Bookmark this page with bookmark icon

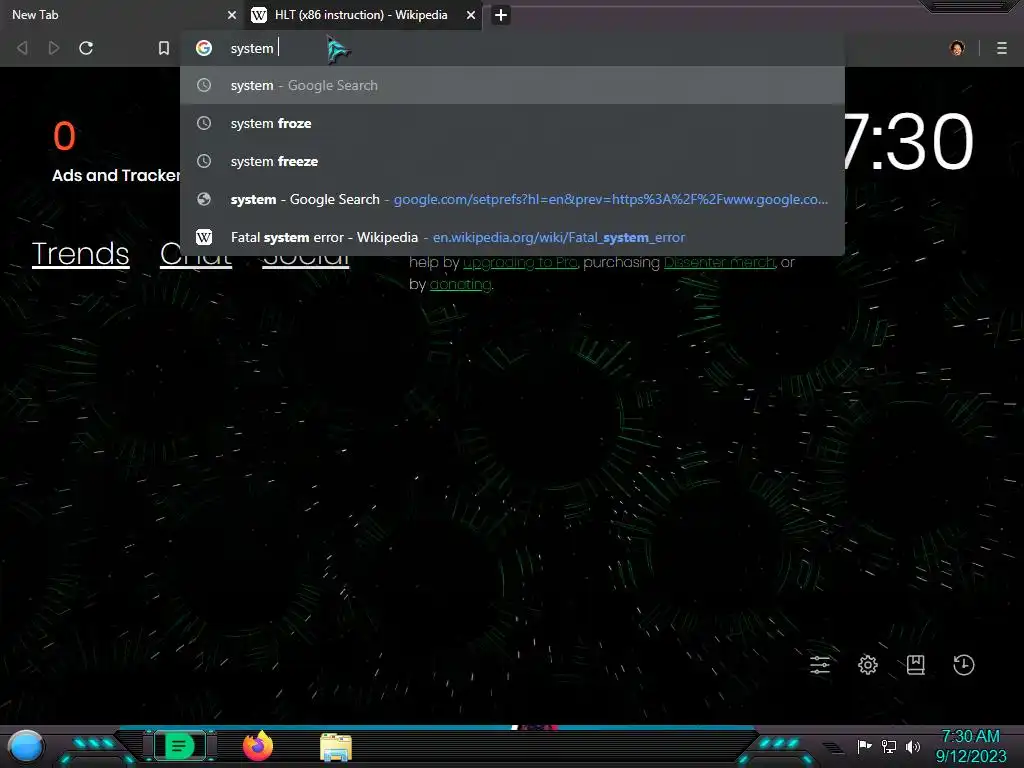point(164,48)
